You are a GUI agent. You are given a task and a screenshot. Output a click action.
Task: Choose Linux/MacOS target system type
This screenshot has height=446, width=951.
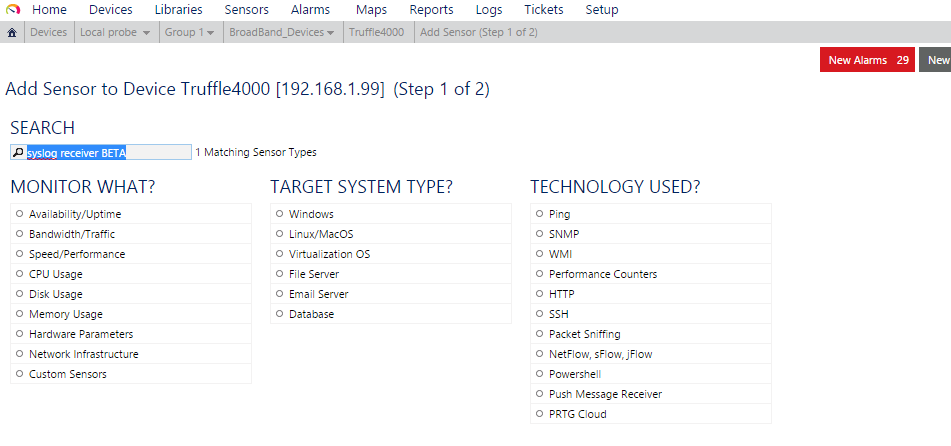pyautogui.click(x=391, y=234)
